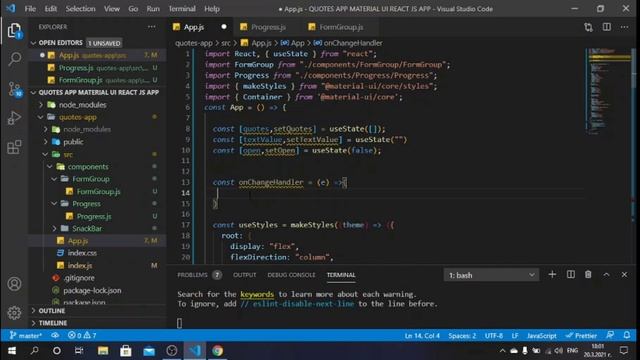Open the Terminal menu
Image resolution: width=640 pixels, height=360 pixels.
182,9
